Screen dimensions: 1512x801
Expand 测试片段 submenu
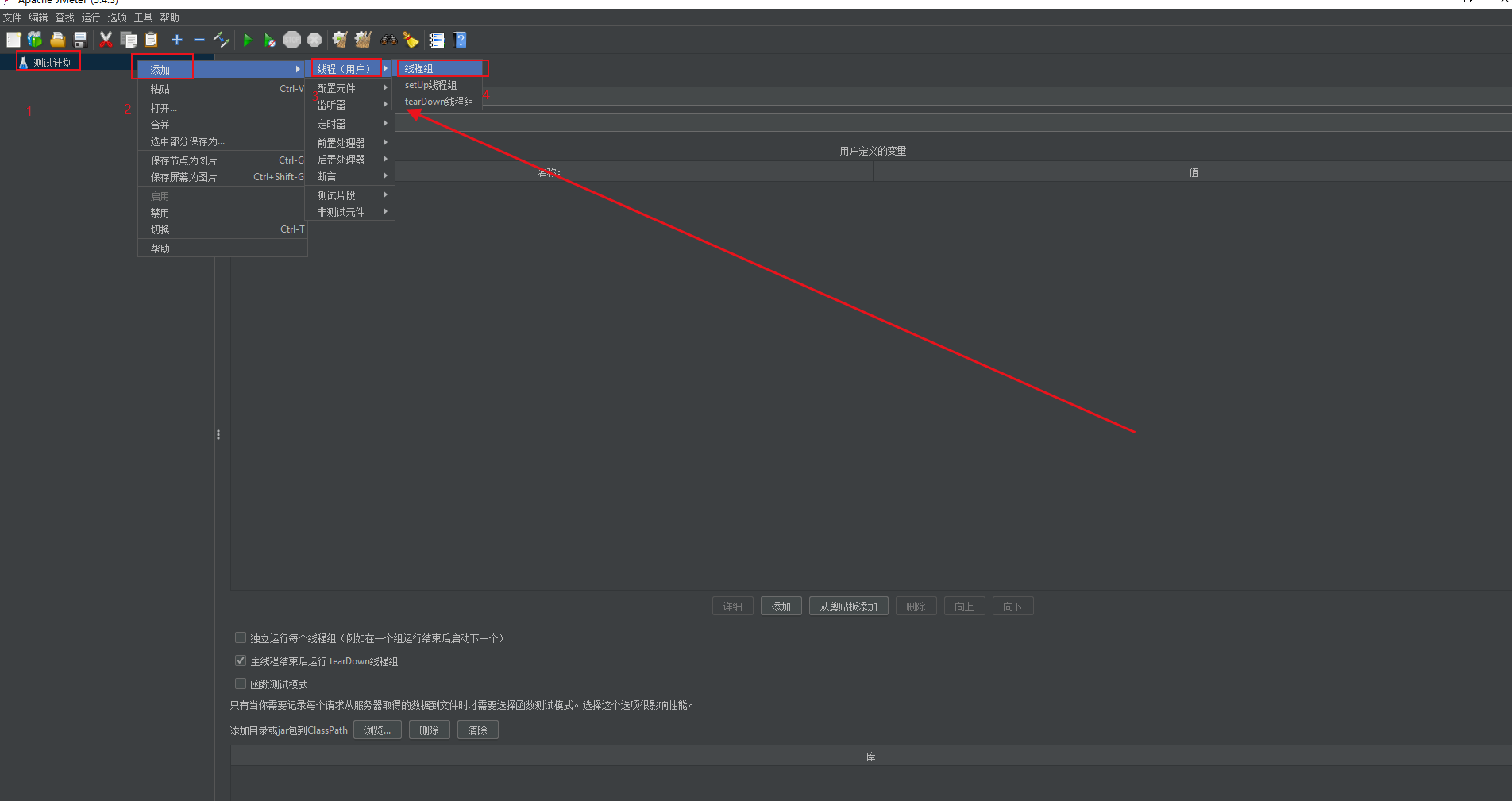point(349,195)
